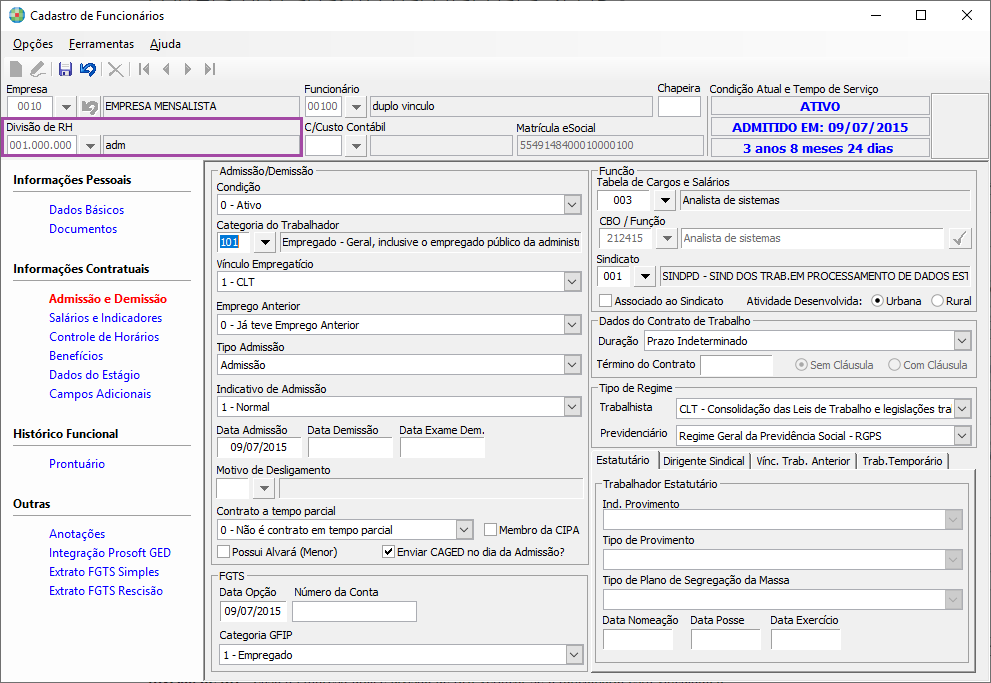
Task: Switch to the Vínc. Trab. Anterior tab
Action: 803,461
